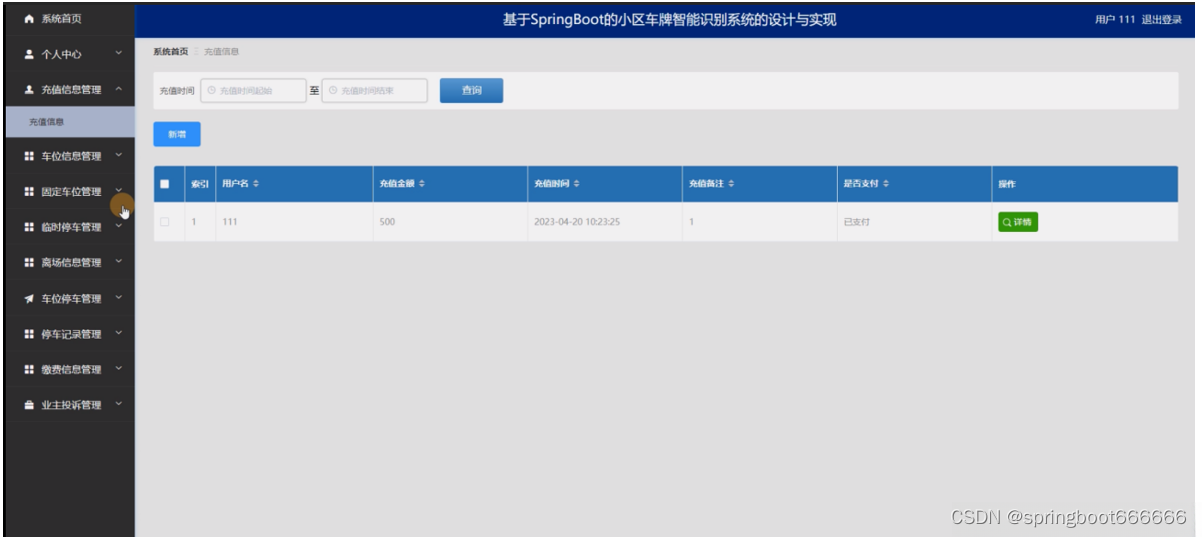Open the 车位信息管理 sidebar menu label
Image resolution: width=1202 pixels, height=537 pixels.
71,157
